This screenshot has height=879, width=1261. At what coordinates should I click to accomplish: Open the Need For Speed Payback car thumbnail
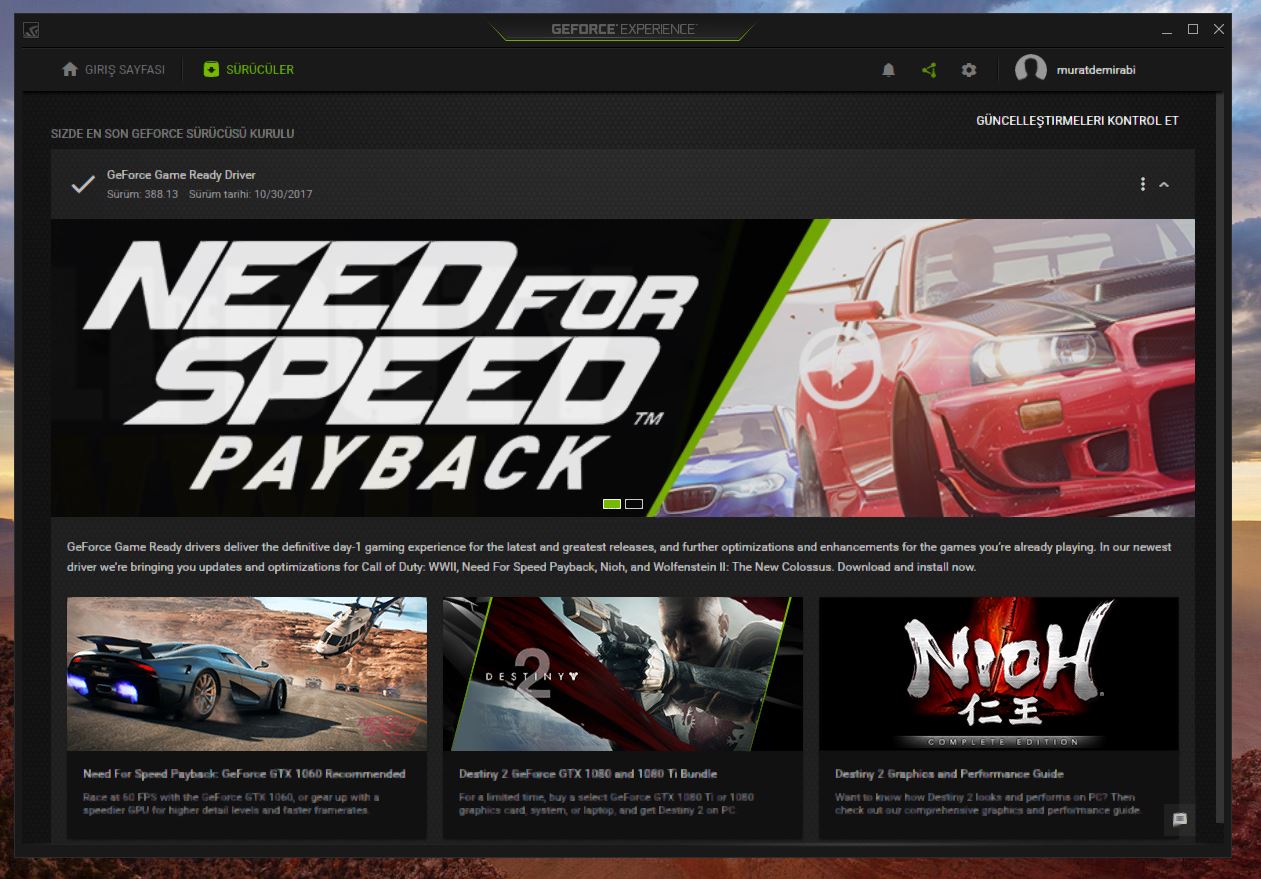247,674
